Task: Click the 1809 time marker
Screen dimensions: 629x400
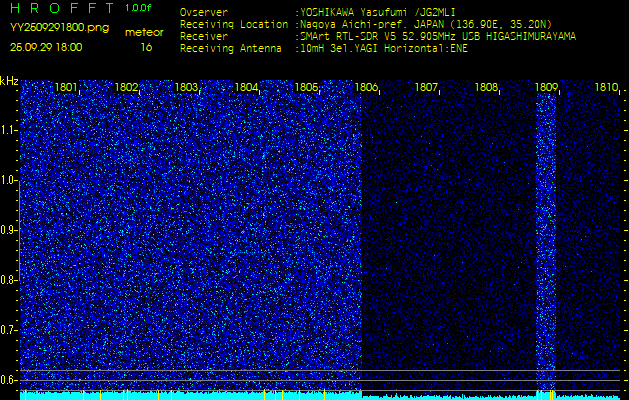Action: [x=546, y=87]
